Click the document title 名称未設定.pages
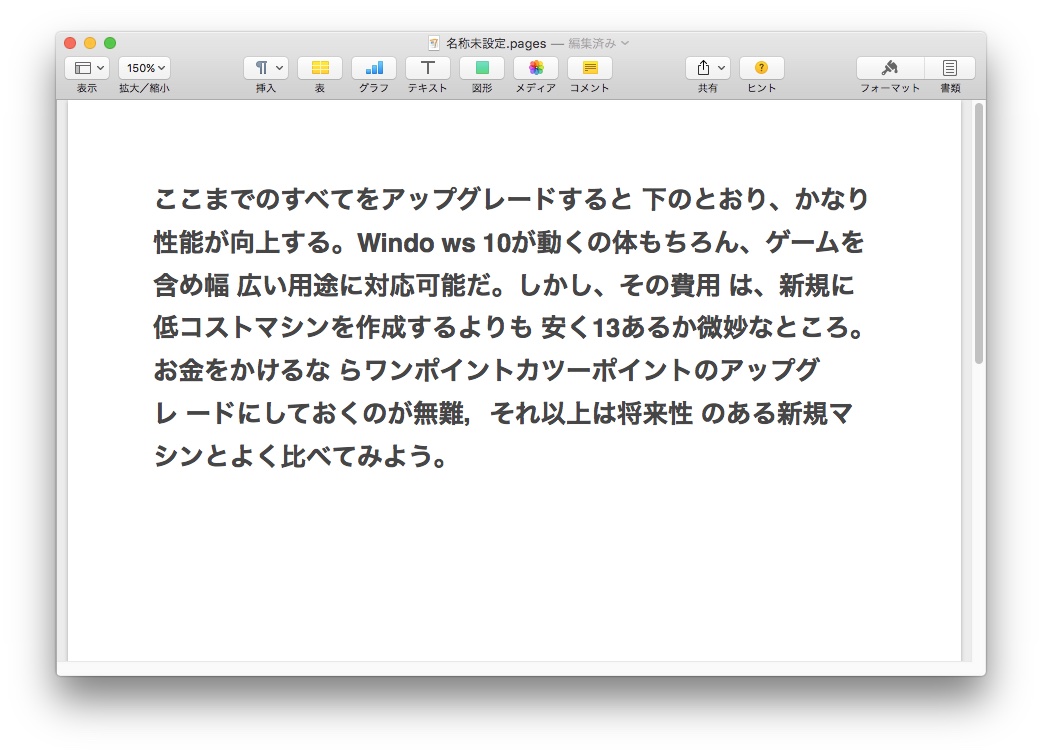The height and width of the screenshot is (756, 1042). pos(496,43)
